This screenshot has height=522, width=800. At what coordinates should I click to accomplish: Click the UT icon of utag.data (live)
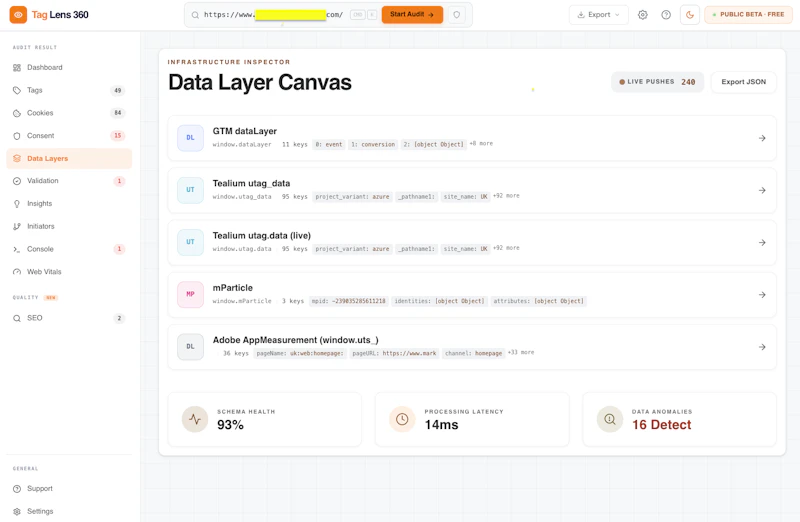(x=190, y=242)
